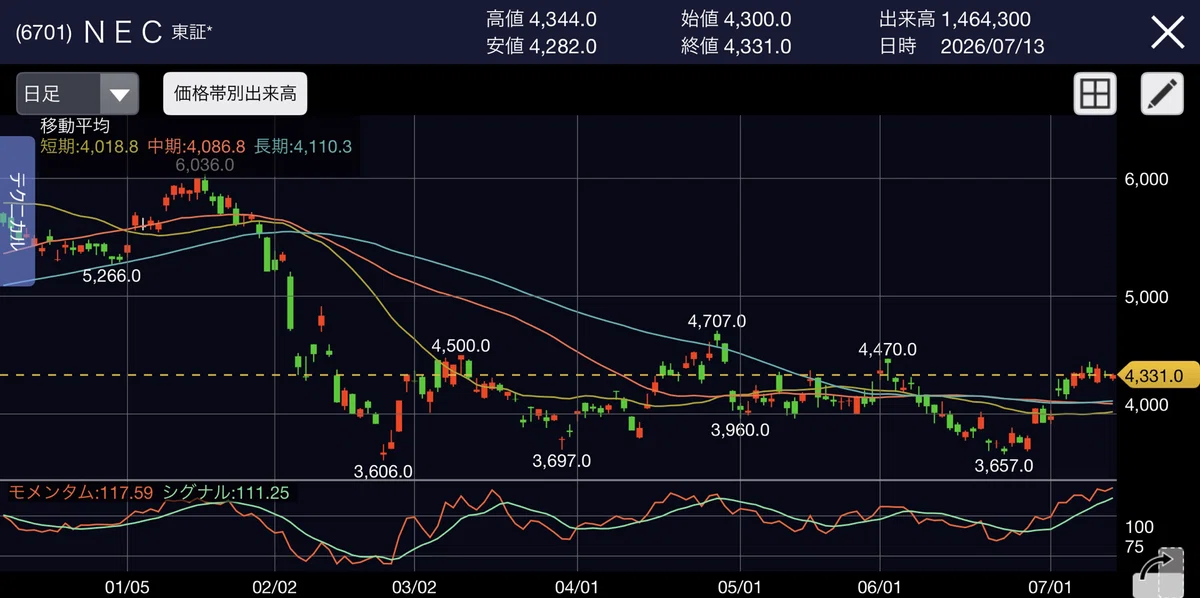Click the 終値 4,331.0 header value
This screenshot has height=598, width=1200.
[735, 46]
